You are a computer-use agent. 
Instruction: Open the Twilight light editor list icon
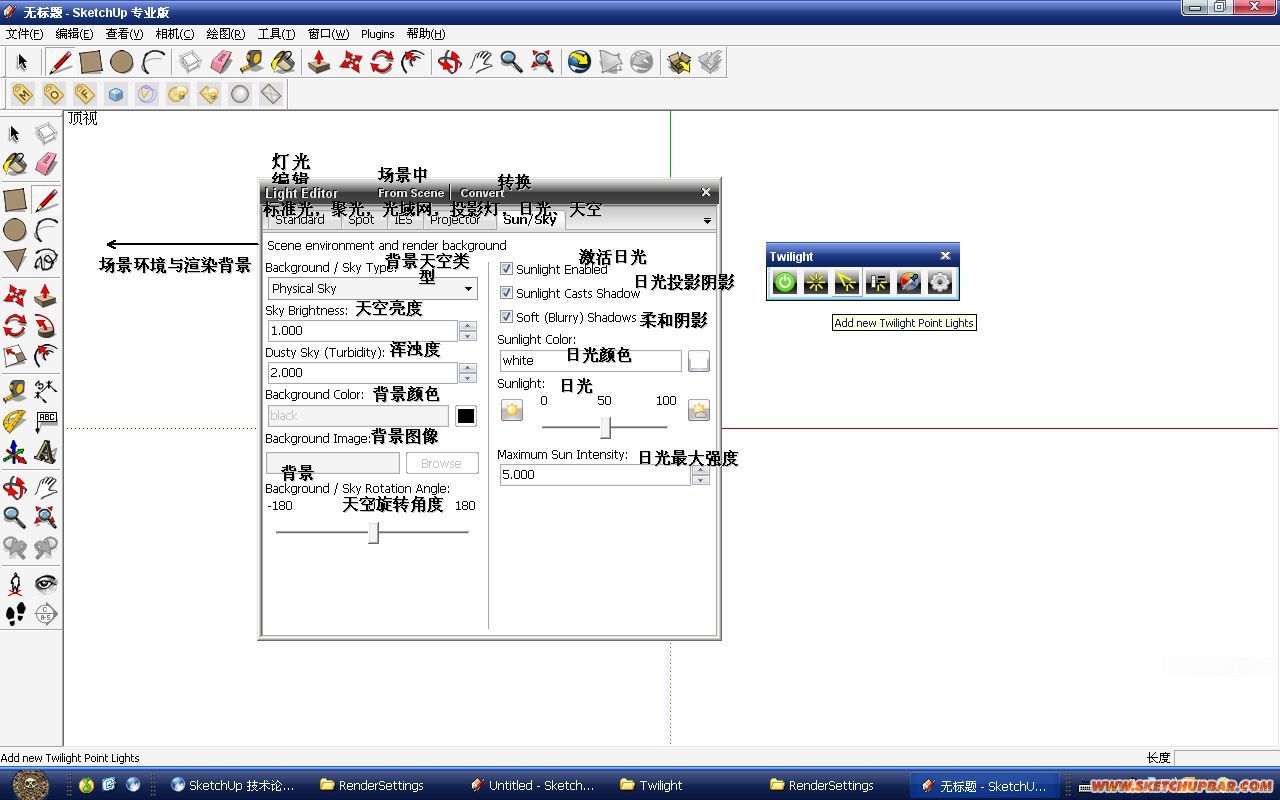coord(878,283)
